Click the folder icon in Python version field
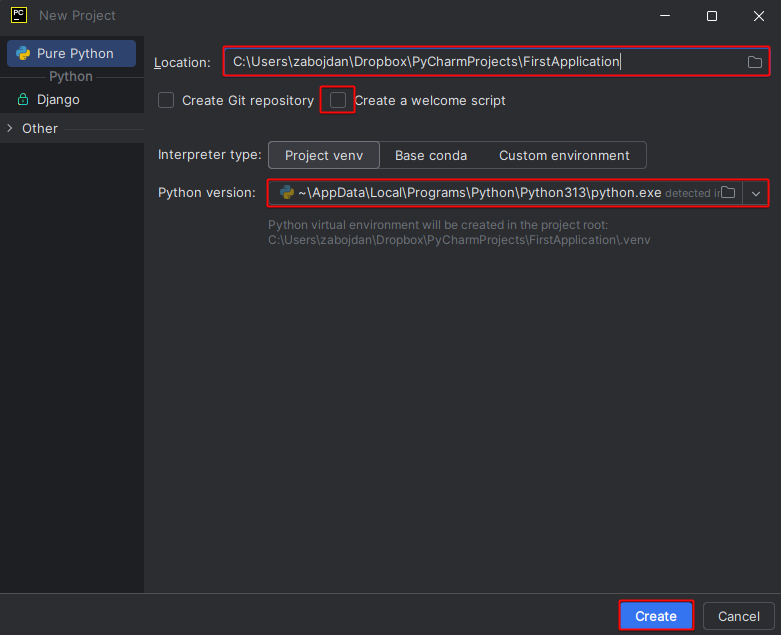Viewport: 781px width, 635px height. pyautogui.click(x=729, y=192)
